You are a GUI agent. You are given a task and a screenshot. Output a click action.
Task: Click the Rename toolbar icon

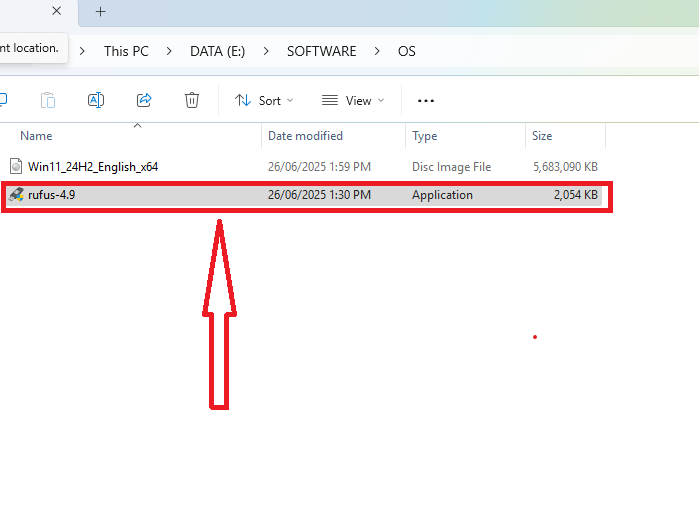click(96, 100)
